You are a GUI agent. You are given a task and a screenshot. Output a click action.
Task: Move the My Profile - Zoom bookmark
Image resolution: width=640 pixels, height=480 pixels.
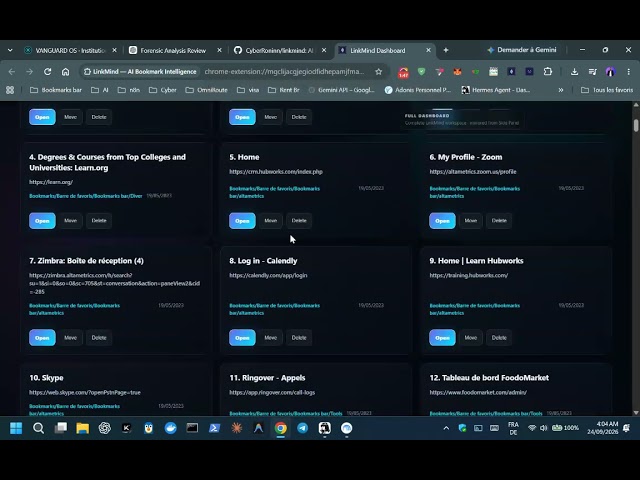(470, 221)
